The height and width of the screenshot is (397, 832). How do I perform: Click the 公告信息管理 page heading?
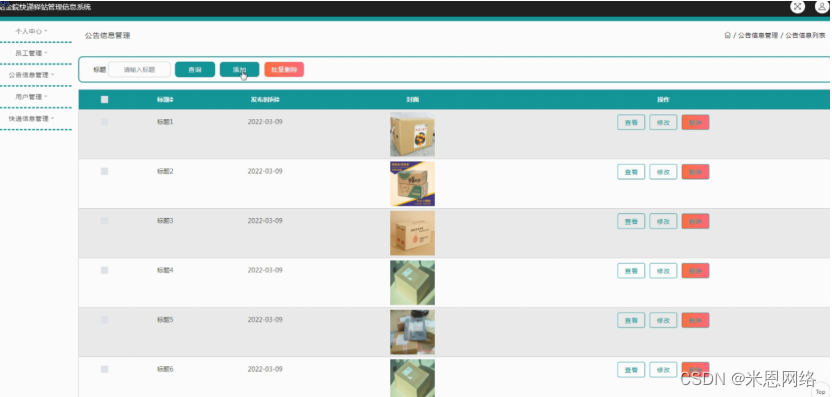[x=107, y=36]
